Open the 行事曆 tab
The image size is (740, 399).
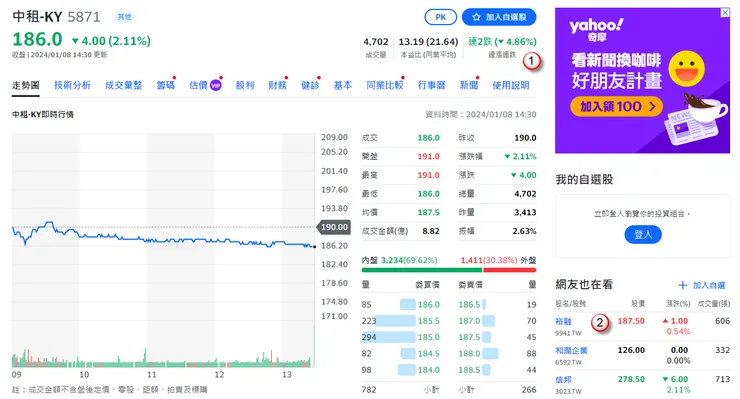click(431, 85)
